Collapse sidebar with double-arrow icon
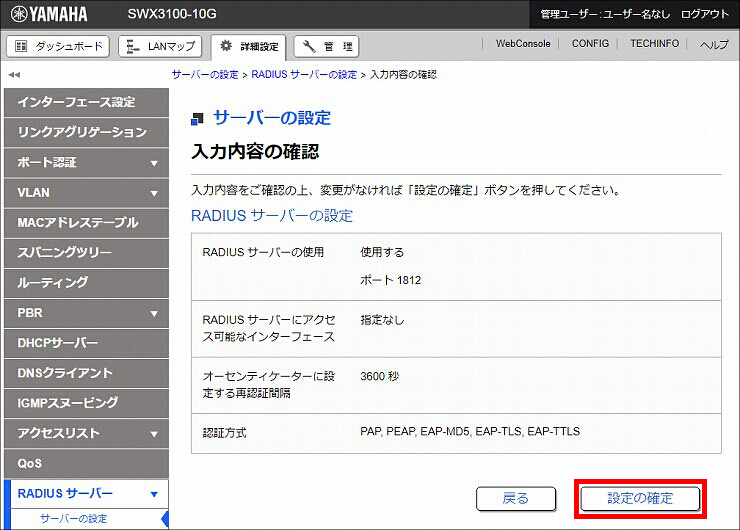This screenshot has height=530, width=740. point(14,75)
